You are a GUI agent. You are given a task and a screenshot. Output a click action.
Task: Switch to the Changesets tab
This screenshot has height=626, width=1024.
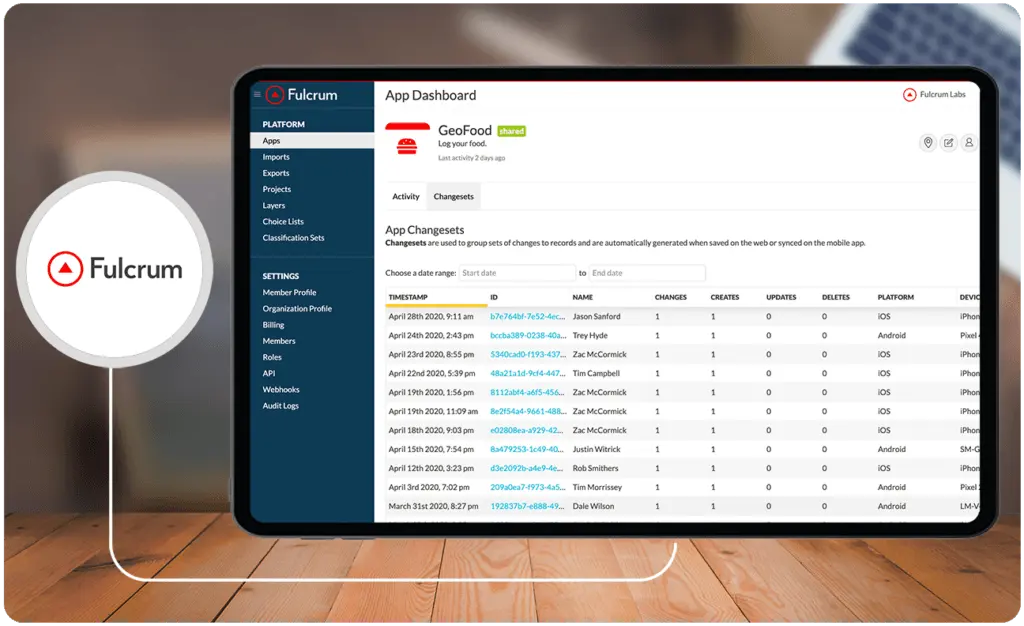pos(453,196)
